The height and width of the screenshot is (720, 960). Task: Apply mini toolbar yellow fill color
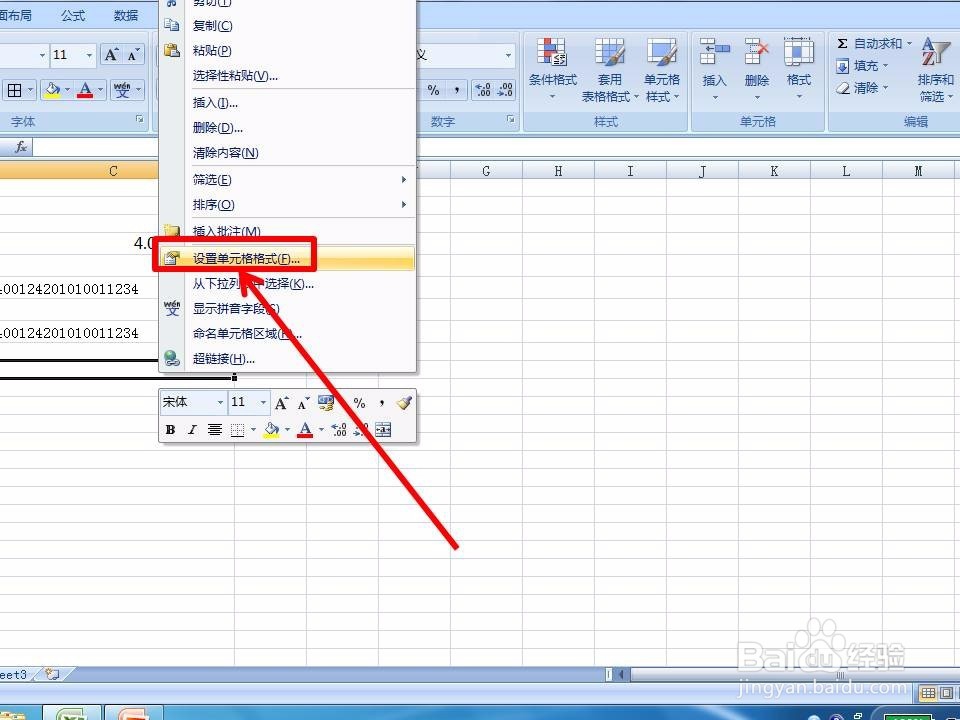tap(271, 430)
